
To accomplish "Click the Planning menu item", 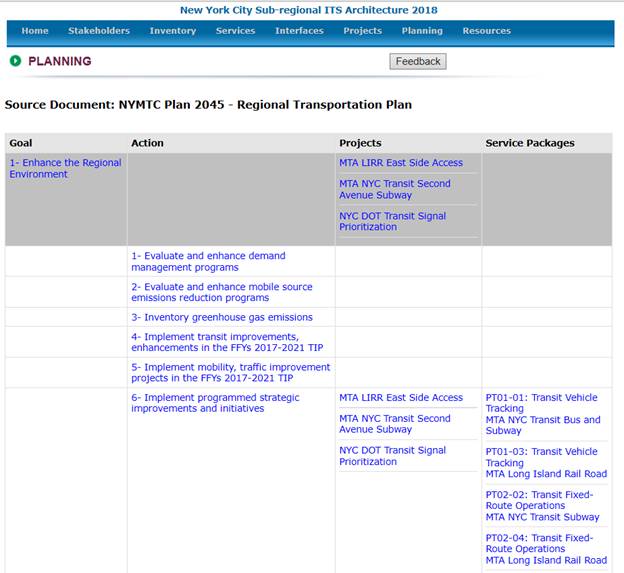I will [422, 31].
